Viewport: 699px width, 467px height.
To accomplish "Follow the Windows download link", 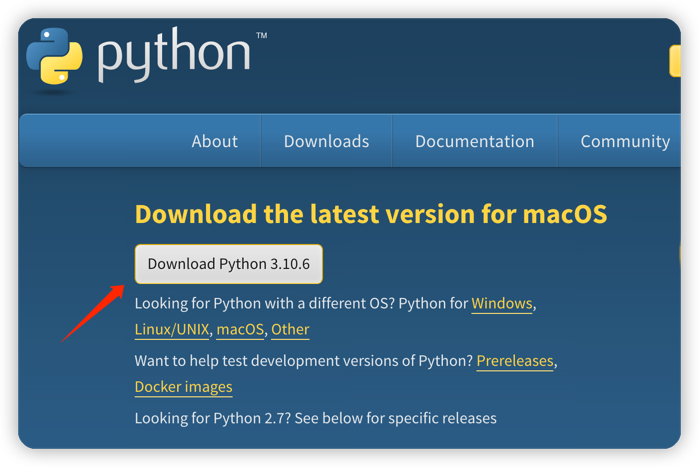I will [501, 303].
